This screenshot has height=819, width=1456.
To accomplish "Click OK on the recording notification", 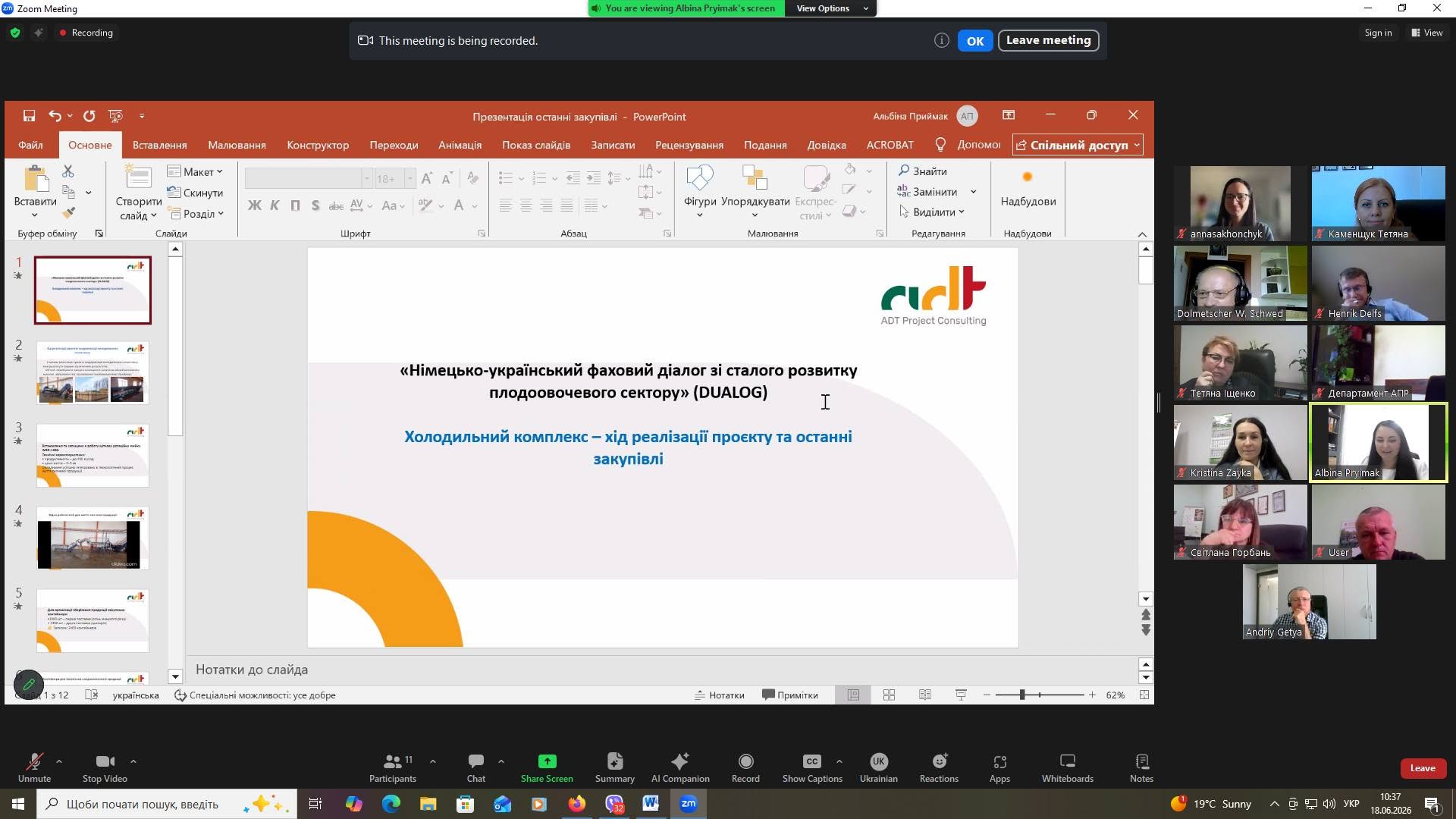I will 975,41.
